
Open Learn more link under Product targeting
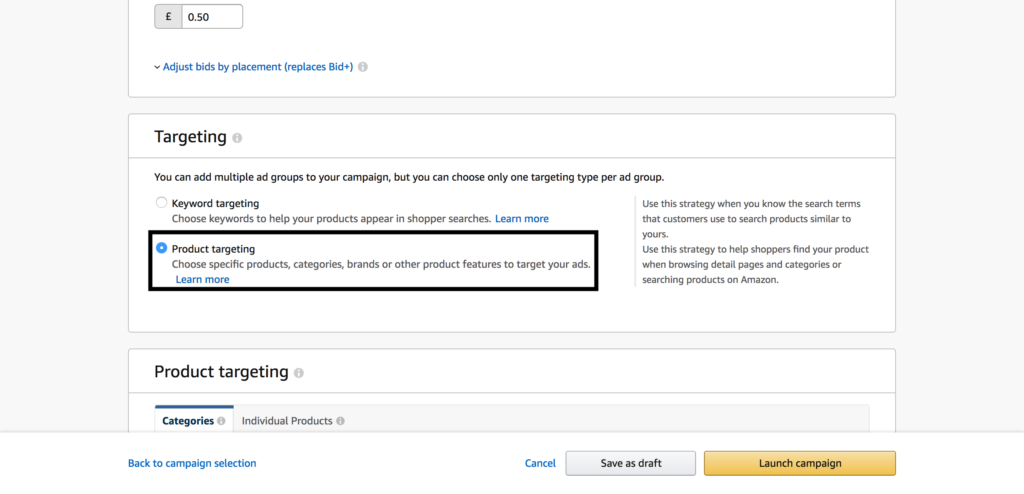coord(202,280)
